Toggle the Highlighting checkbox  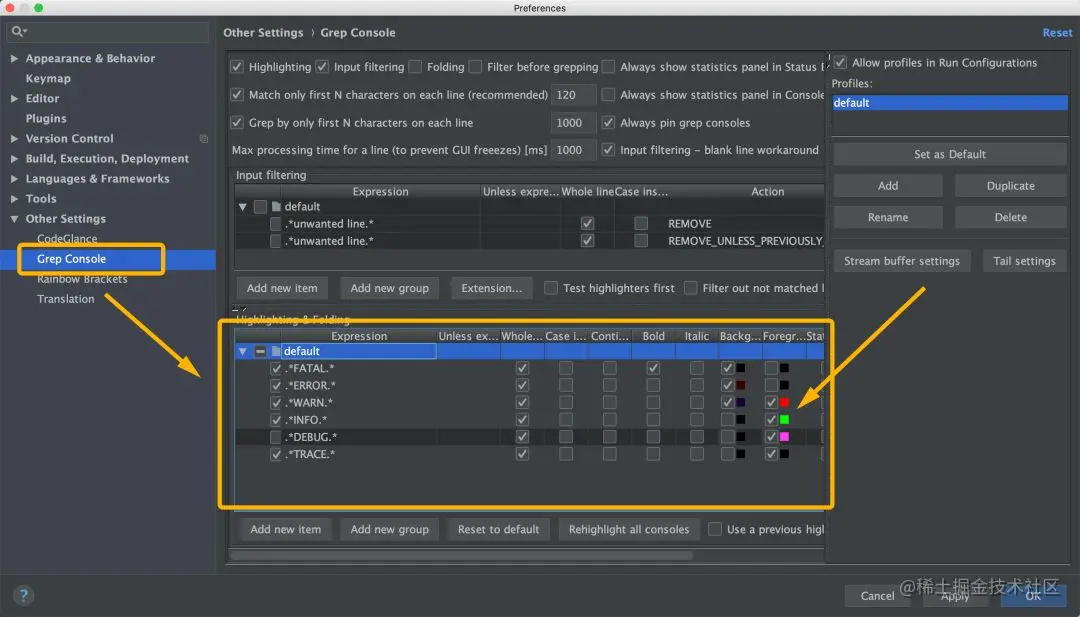(237, 67)
